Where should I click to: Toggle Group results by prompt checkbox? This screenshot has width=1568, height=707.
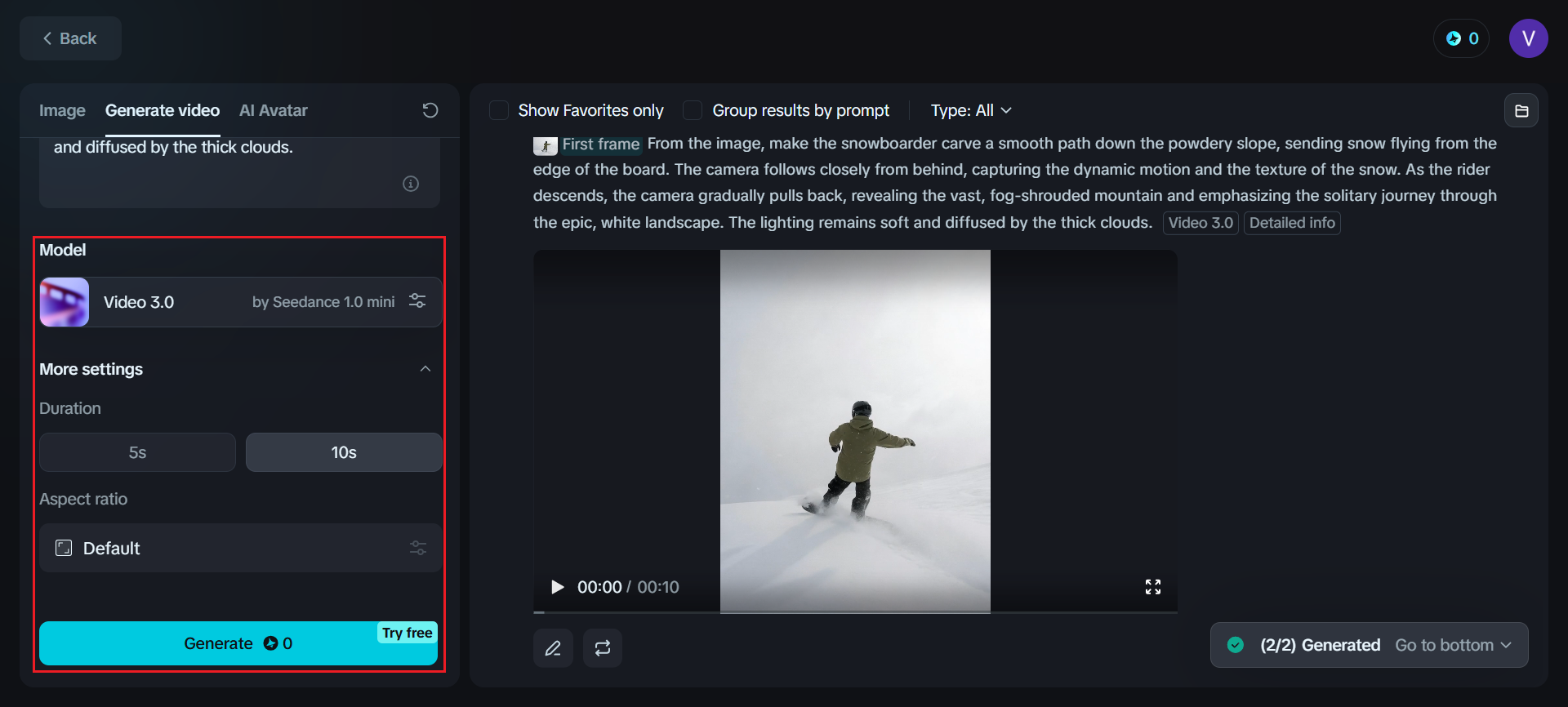693,110
